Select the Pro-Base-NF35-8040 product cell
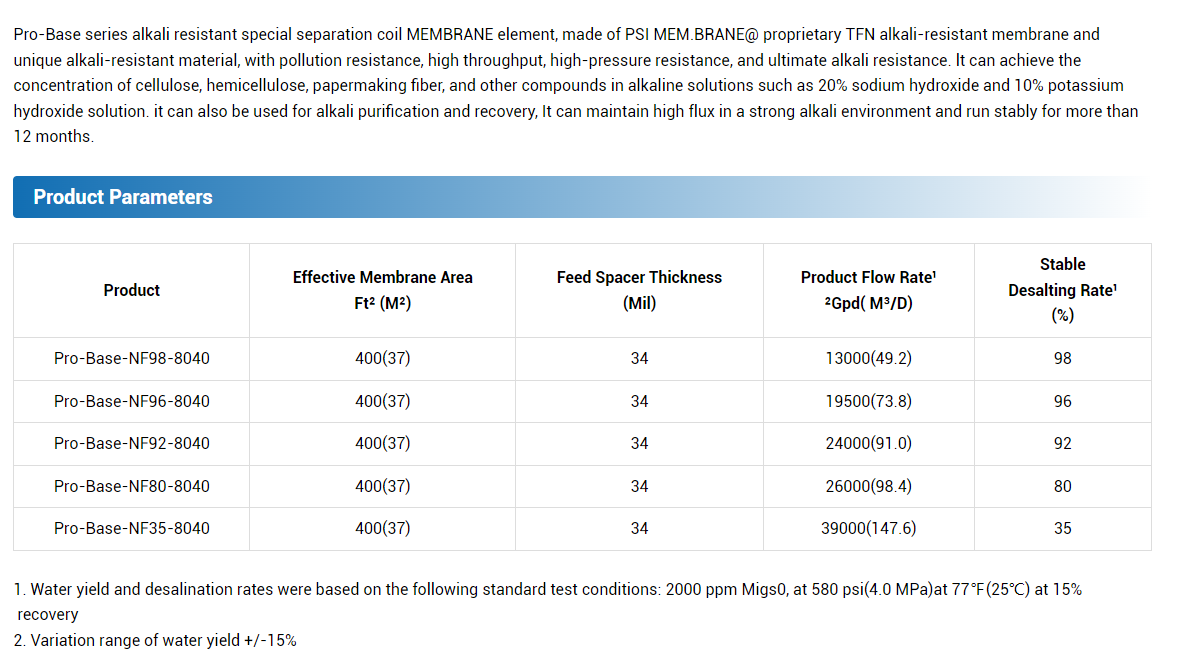This screenshot has height=669, width=1177. coord(131,529)
